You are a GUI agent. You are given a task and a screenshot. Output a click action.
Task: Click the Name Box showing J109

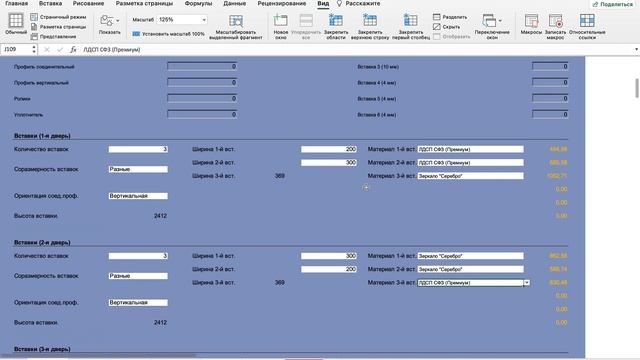(x=16, y=49)
